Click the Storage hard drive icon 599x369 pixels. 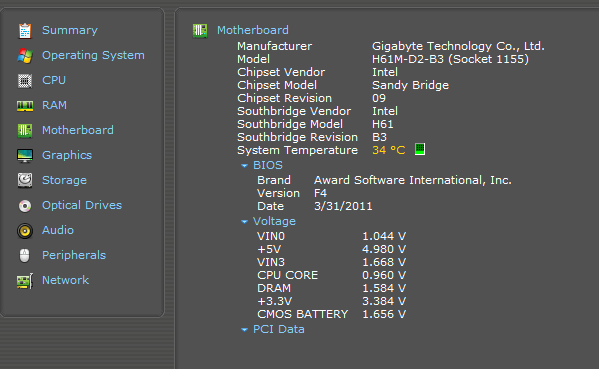25,180
